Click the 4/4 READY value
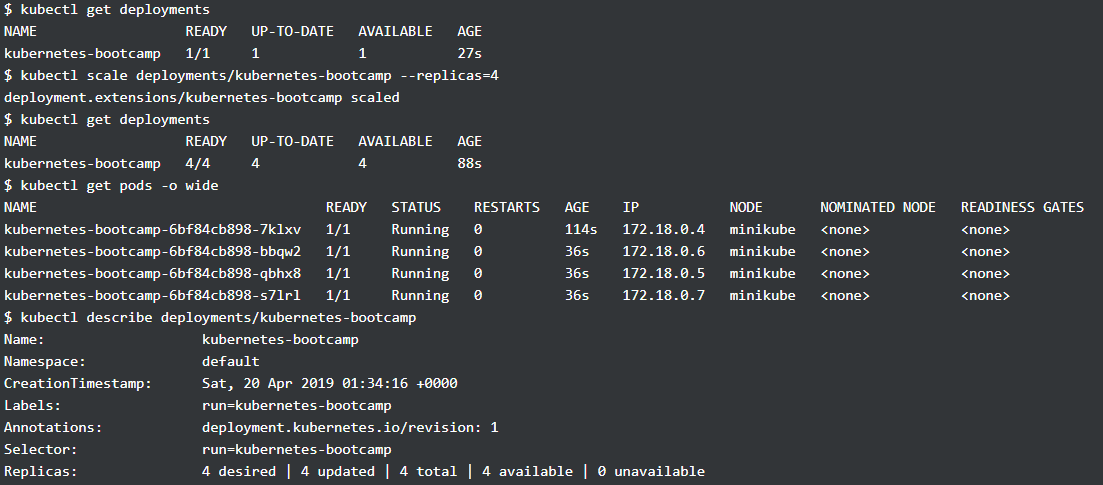The image size is (1103, 485). tap(198, 163)
